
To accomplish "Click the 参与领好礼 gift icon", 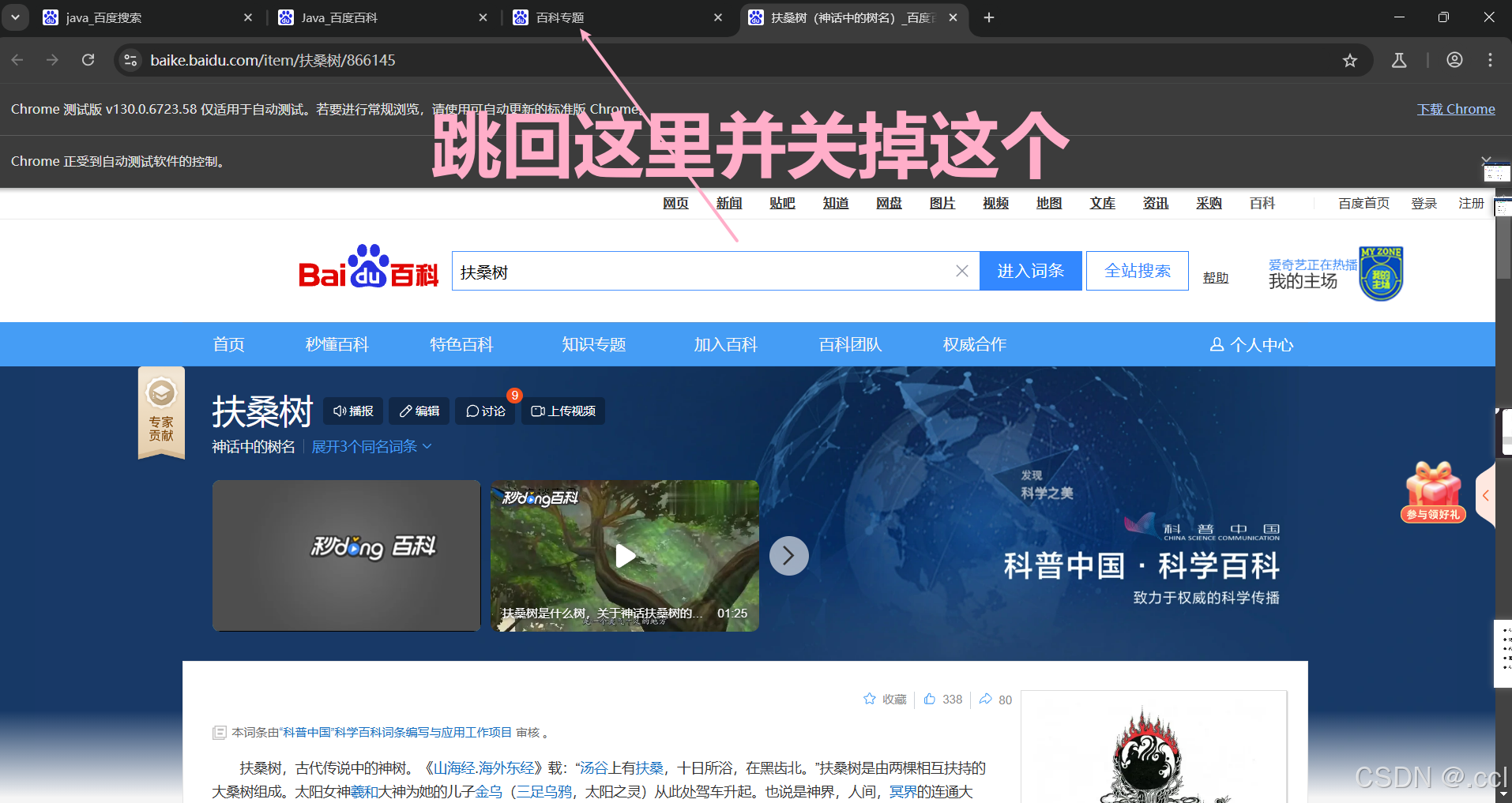I will 1433,492.
